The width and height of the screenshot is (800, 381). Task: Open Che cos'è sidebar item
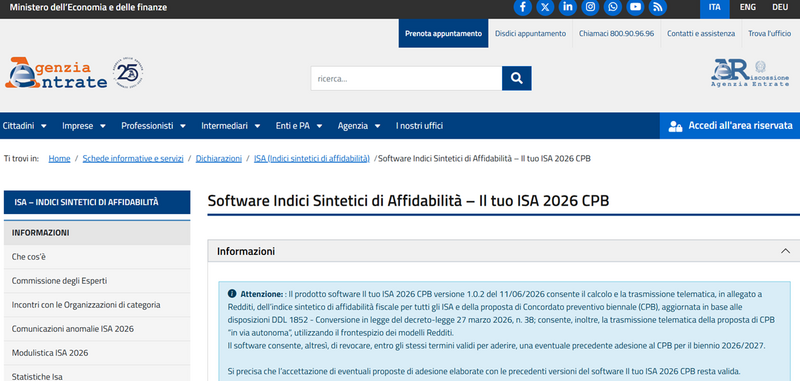click(x=97, y=257)
